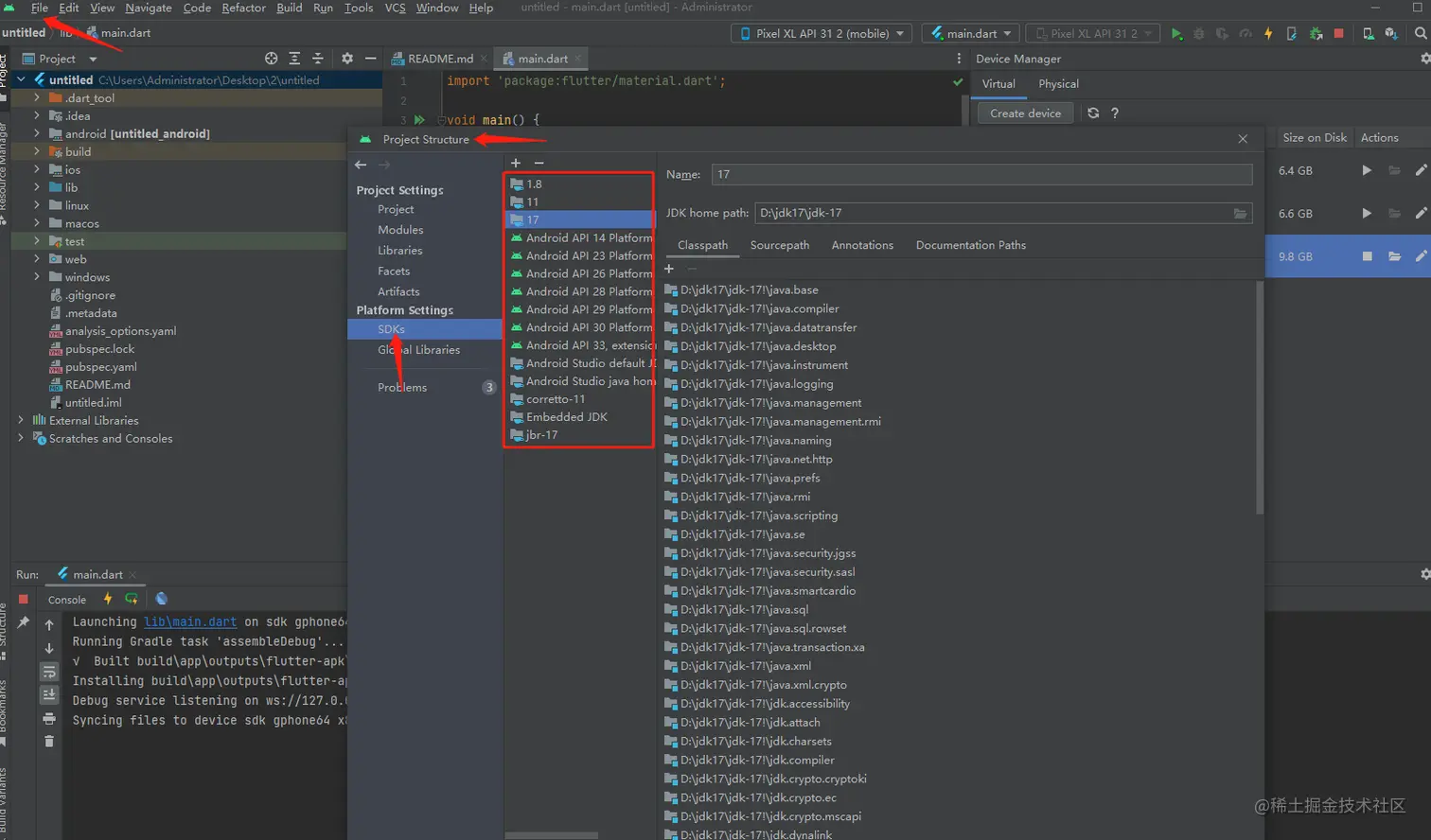The image size is (1431, 840).
Task: Toggle soft-wrap in Run console
Action: pyautogui.click(x=49, y=672)
